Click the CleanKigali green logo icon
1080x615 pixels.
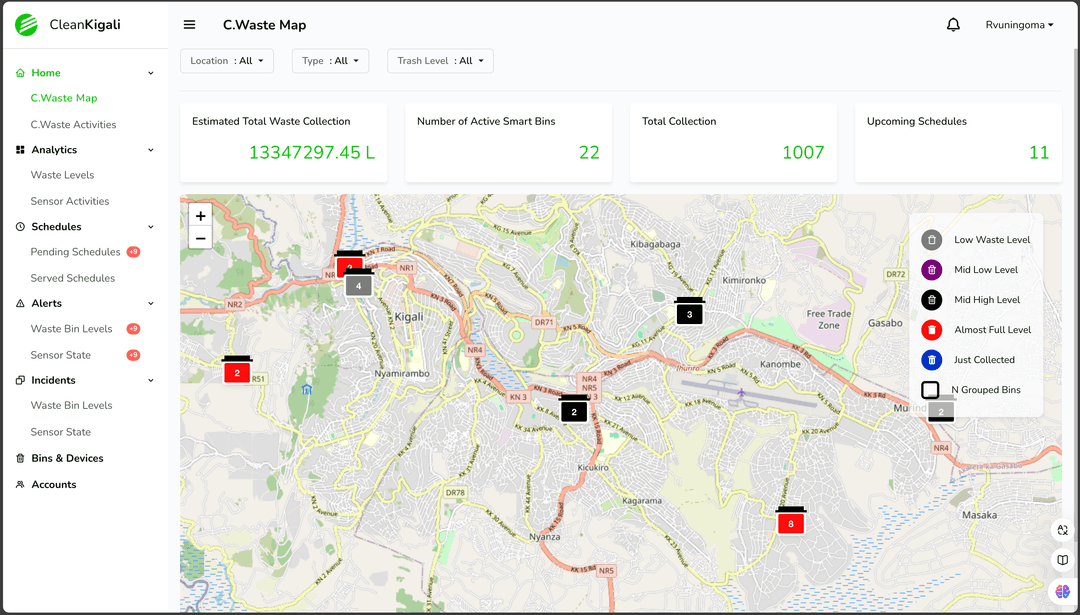click(x=26, y=25)
